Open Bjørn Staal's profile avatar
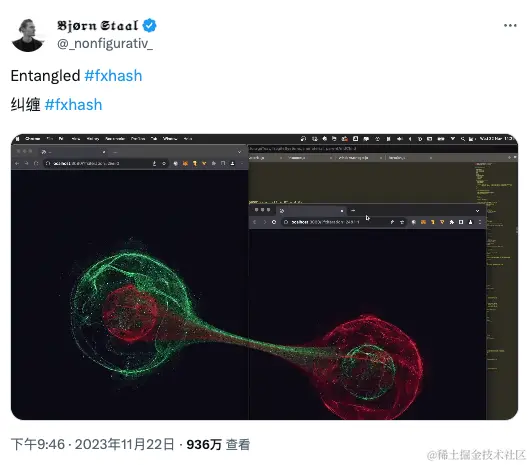 (x=28, y=35)
